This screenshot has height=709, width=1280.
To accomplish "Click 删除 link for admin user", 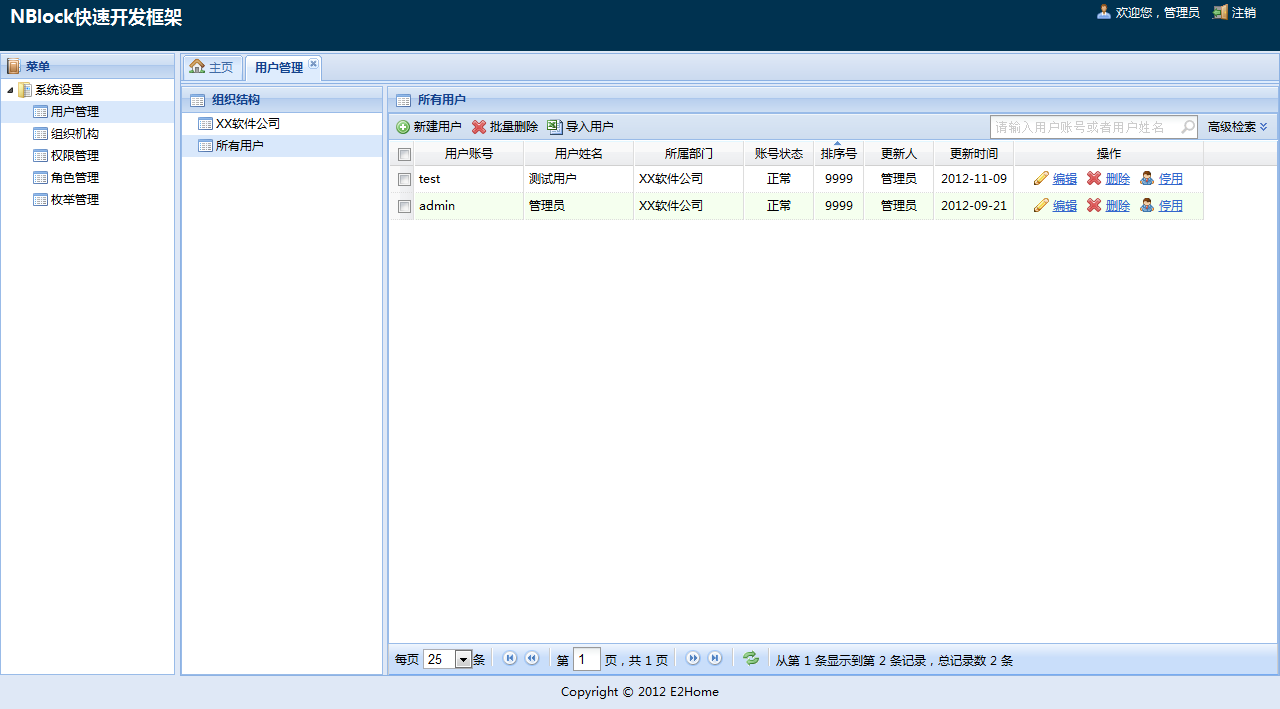I will tap(1118, 206).
